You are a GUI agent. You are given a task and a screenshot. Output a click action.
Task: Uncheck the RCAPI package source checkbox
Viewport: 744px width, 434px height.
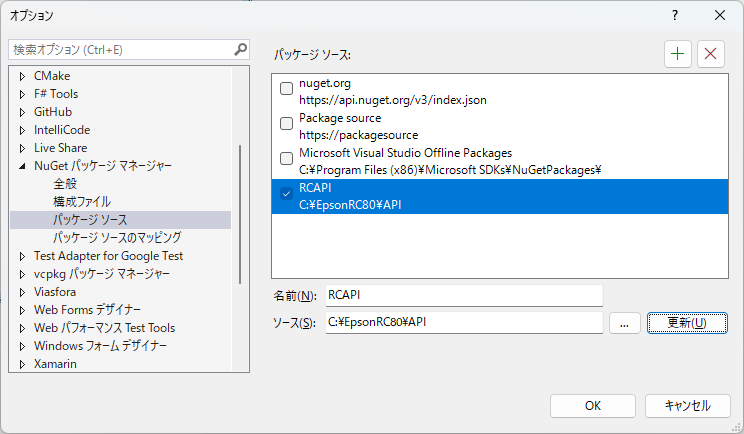pyautogui.click(x=287, y=194)
